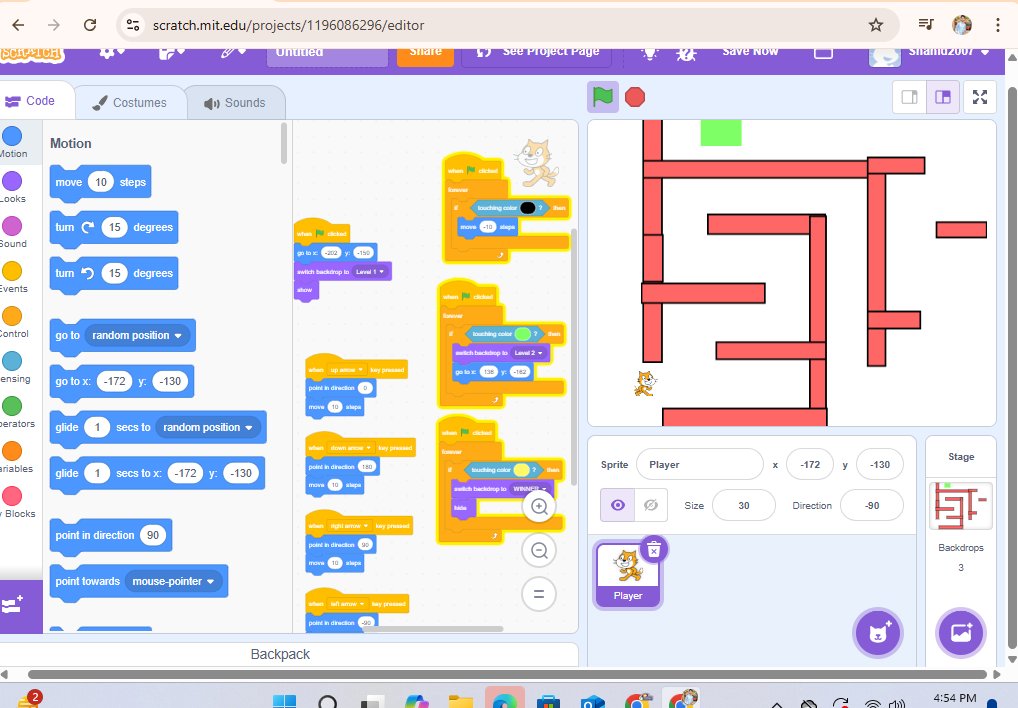1018x708 pixels.
Task: Hide the sprite using crossed-eye button
Action: (x=651, y=505)
